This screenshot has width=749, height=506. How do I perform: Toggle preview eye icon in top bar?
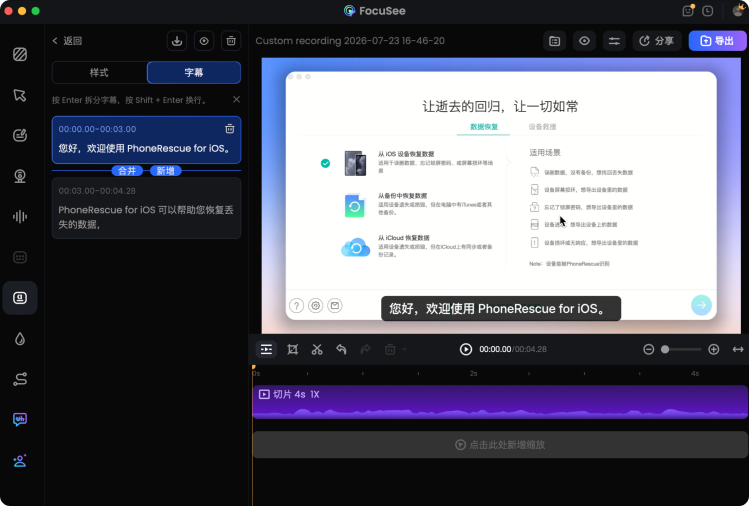pos(584,41)
